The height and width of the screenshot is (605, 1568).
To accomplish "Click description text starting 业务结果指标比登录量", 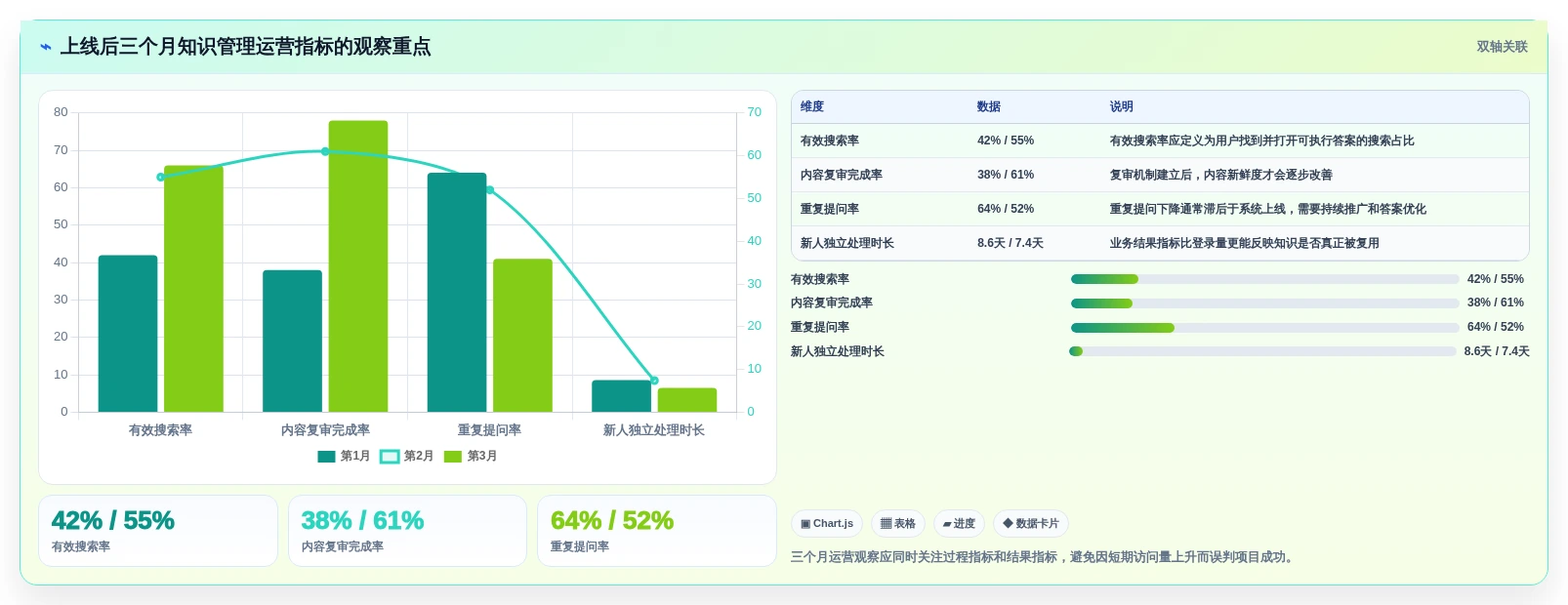I will click(x=1244, y=244).
